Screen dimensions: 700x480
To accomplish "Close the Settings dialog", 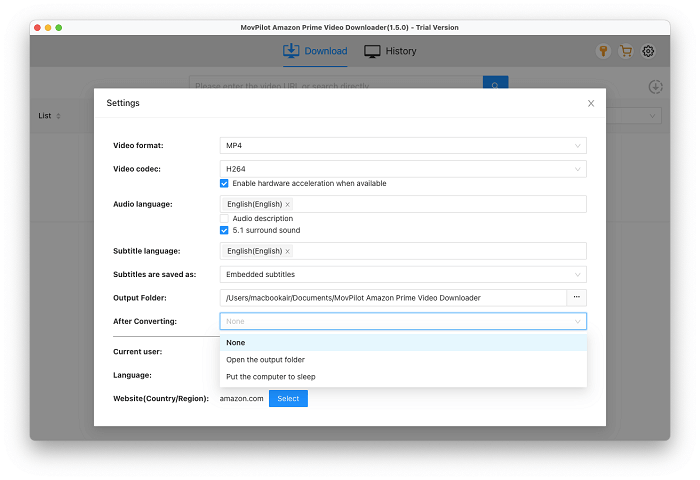I will coord(591,103).
